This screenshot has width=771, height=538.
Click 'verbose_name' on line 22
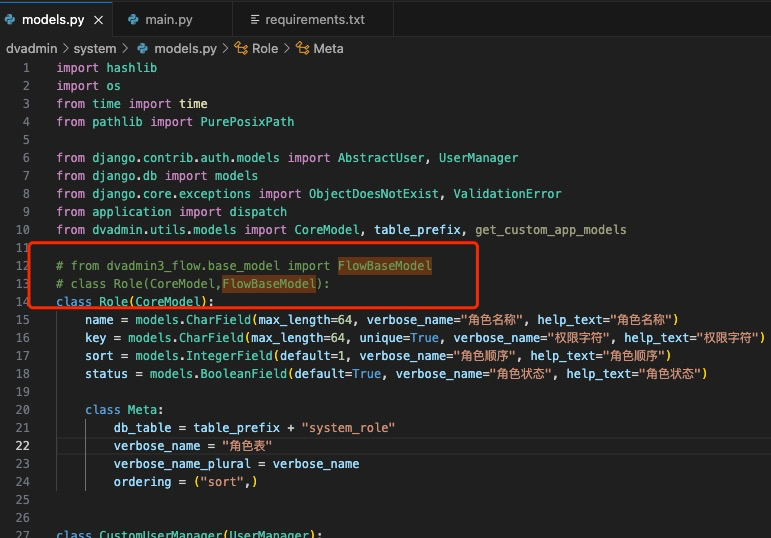157,446
